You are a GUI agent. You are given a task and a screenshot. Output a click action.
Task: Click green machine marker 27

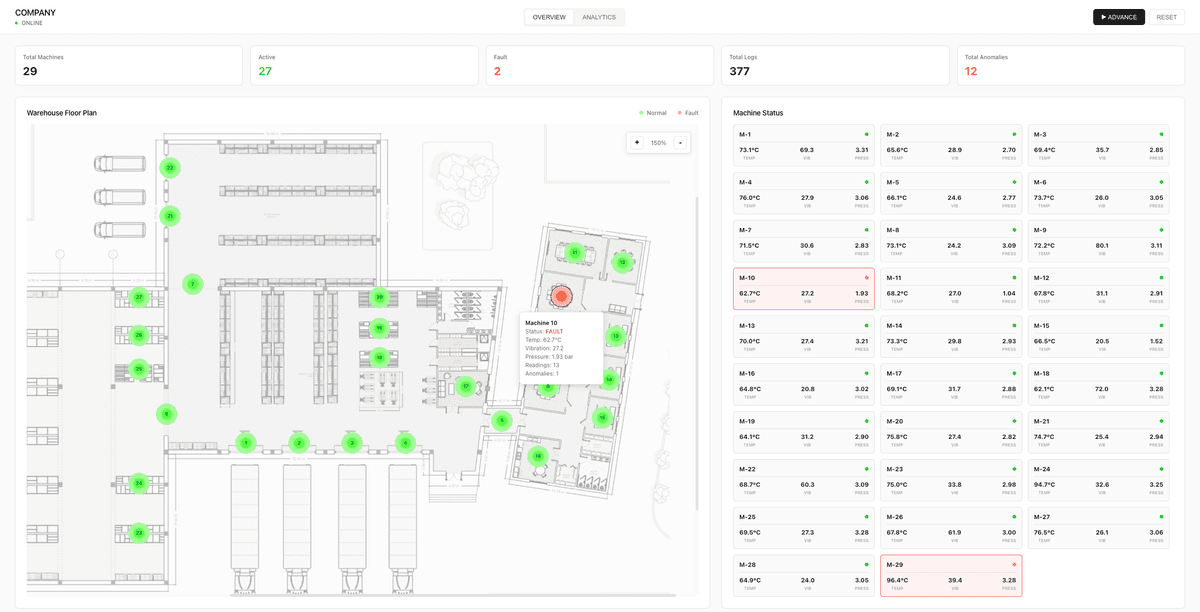pyautogui.click(x=139, y=298)
